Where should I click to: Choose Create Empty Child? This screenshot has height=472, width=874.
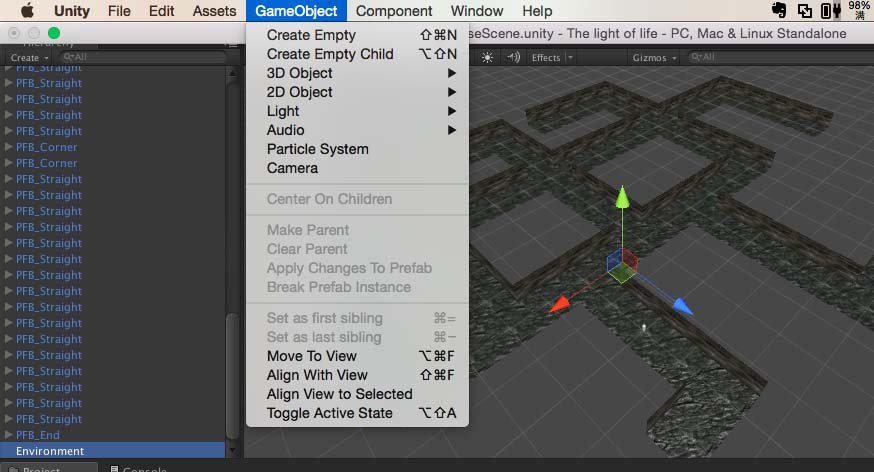(357, 54)
